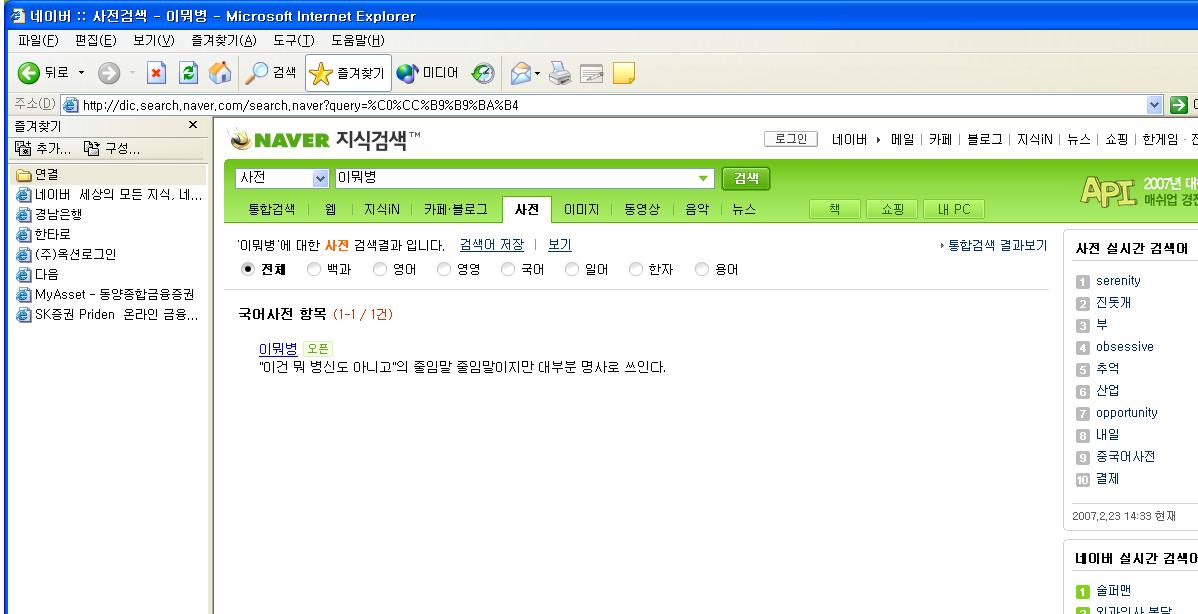Click the serenity trending search term
The width and height of the screenshot is (1198, 614).
(1118, 281)
